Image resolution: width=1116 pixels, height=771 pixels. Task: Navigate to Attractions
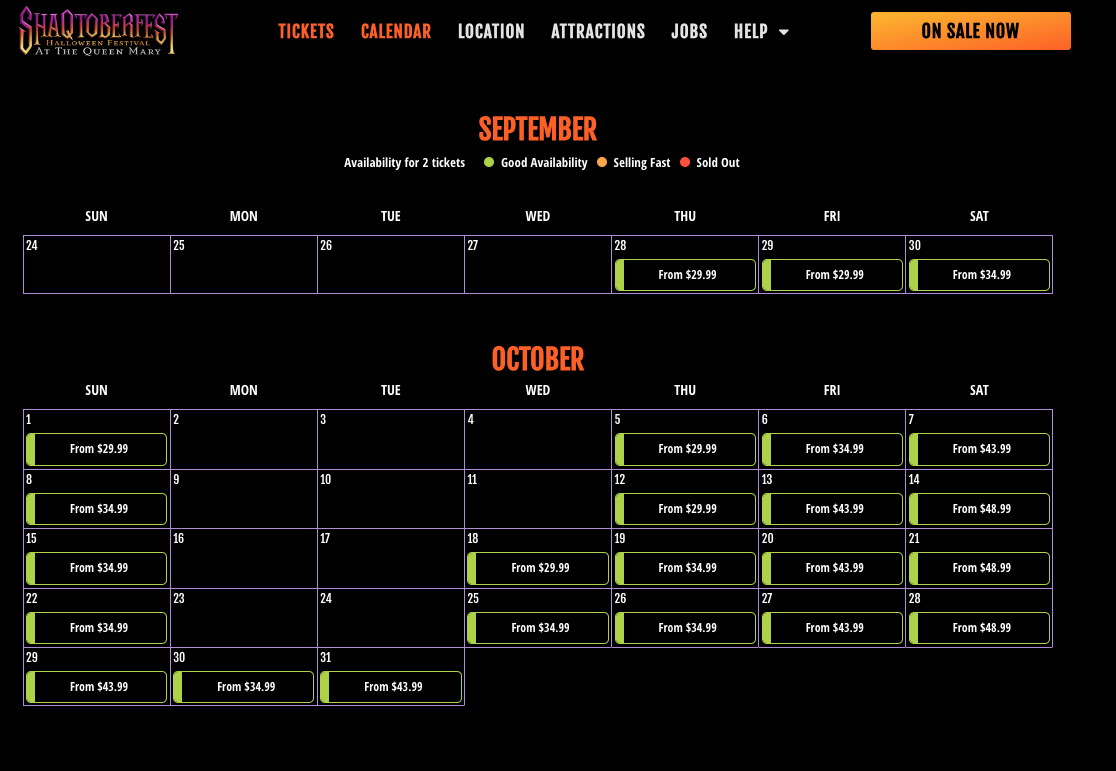598,31
